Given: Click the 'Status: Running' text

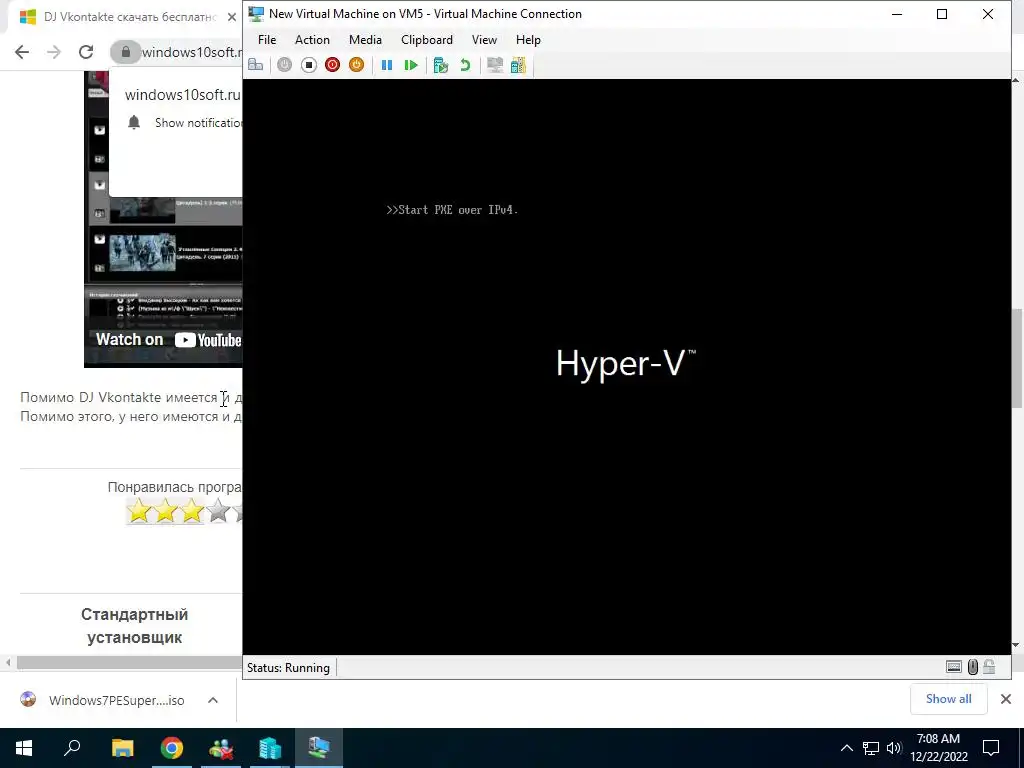Looking at the screenshot, I should click(288, 667).
